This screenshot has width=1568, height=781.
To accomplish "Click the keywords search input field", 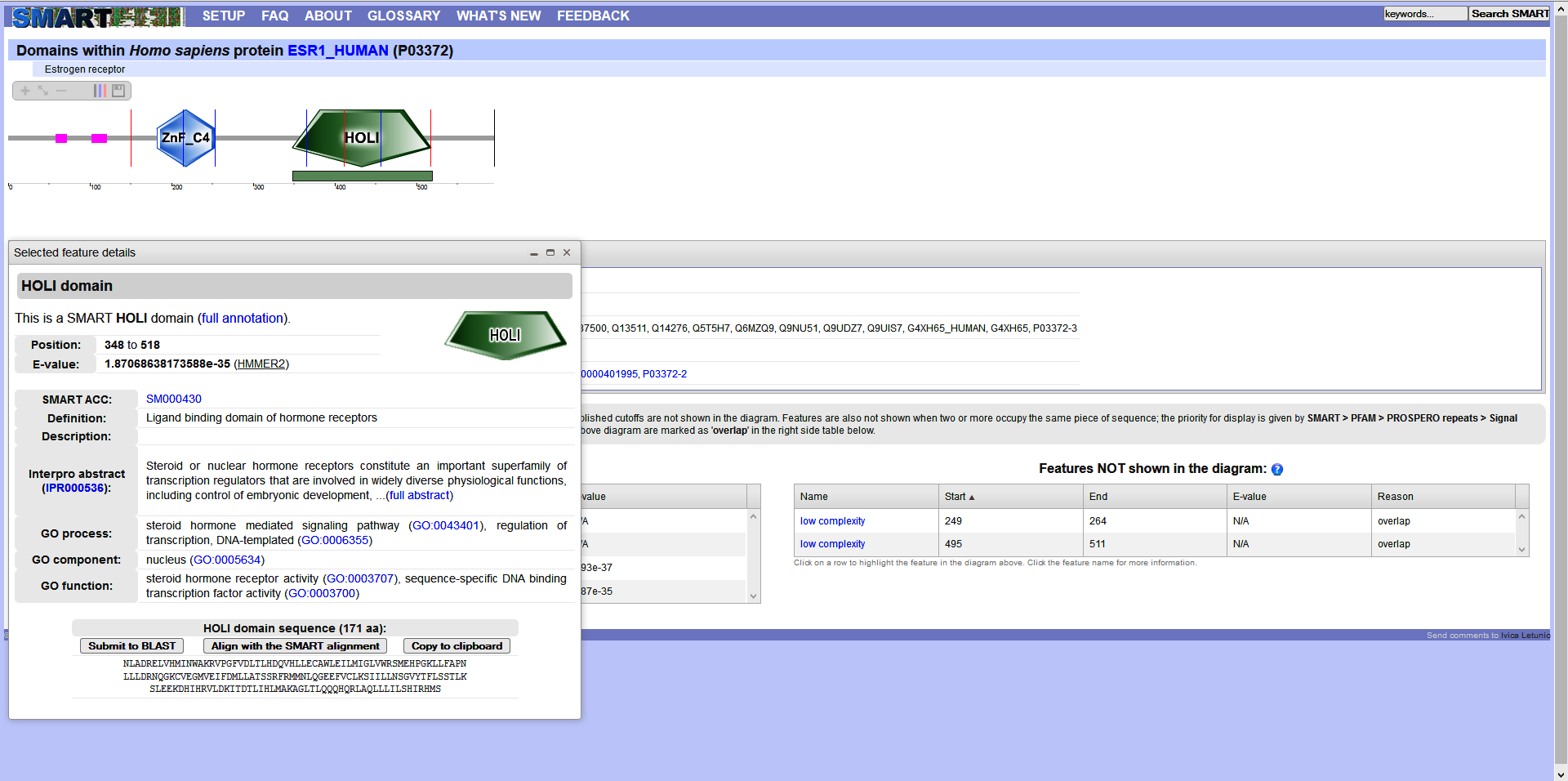I will [x=1424, y=14].
